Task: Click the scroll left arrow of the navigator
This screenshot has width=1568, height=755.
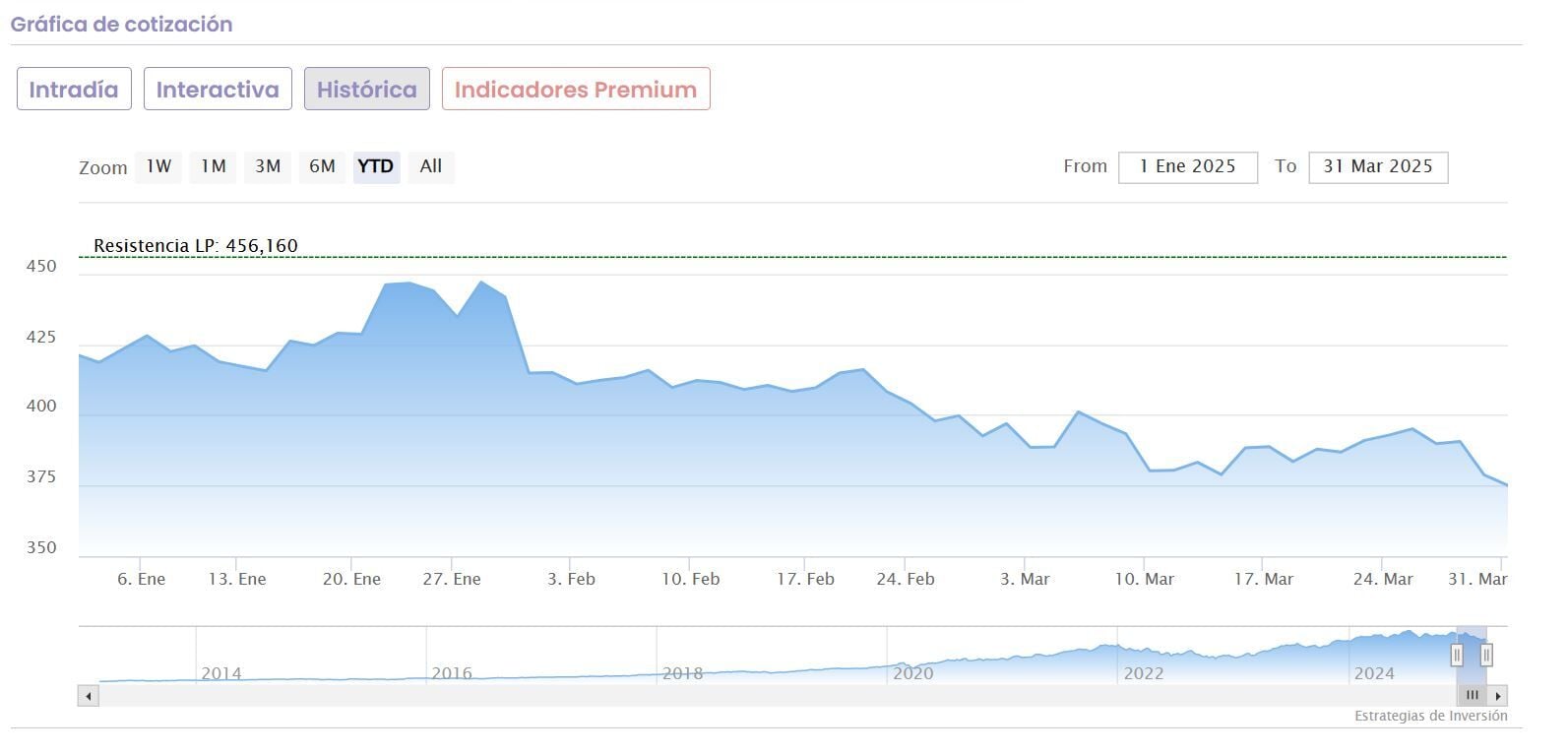Action: (x=89, y=696)
